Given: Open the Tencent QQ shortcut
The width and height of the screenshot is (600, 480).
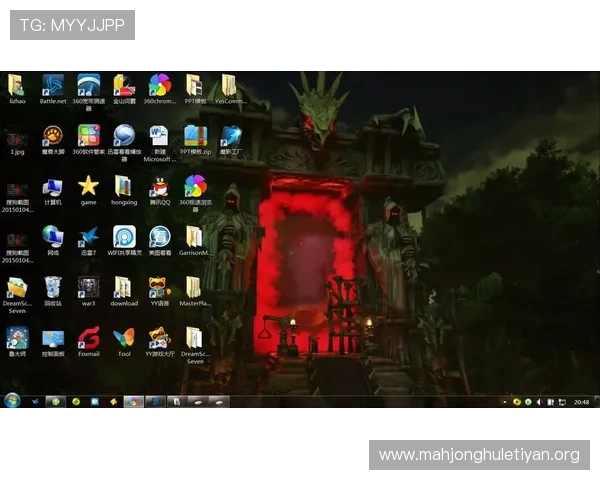Looking at the screenshot, I should [159, 186].
